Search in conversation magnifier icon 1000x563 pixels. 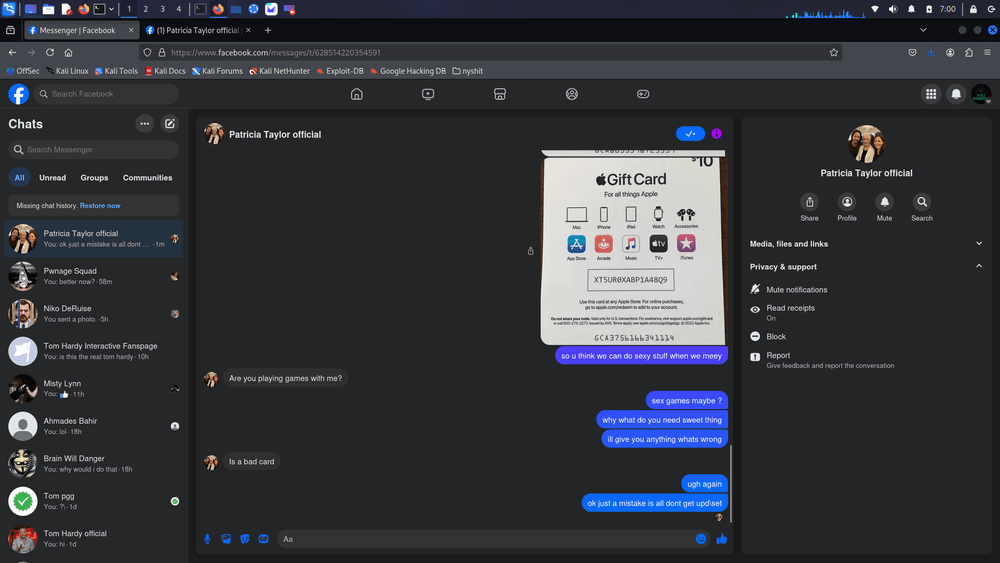(922, 202)
